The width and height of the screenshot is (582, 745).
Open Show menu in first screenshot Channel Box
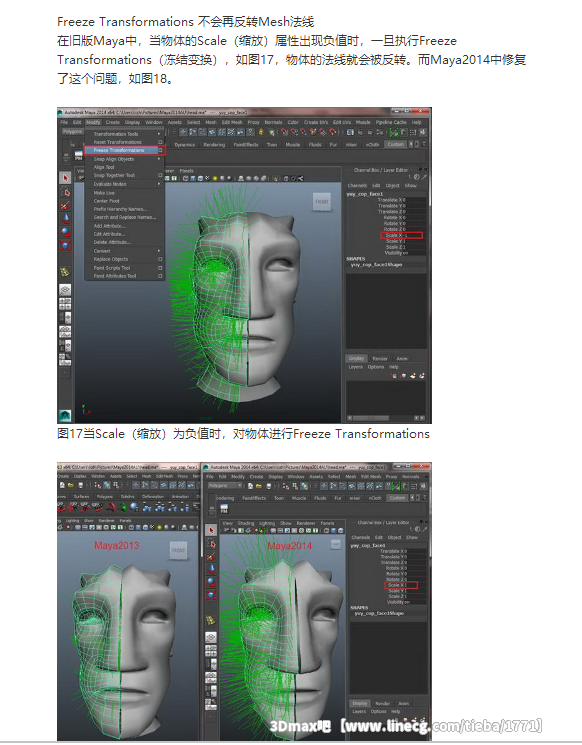[410, 186]
